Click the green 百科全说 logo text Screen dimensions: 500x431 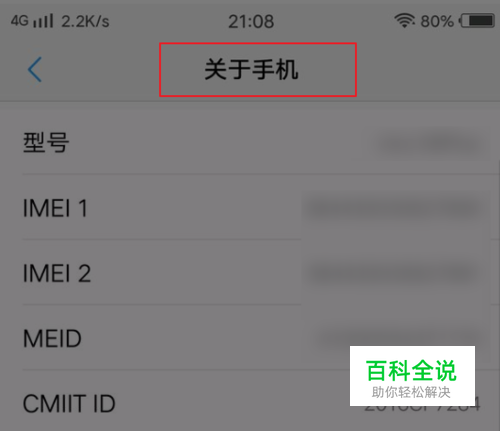pyautogui.click(x=411, y=370)
